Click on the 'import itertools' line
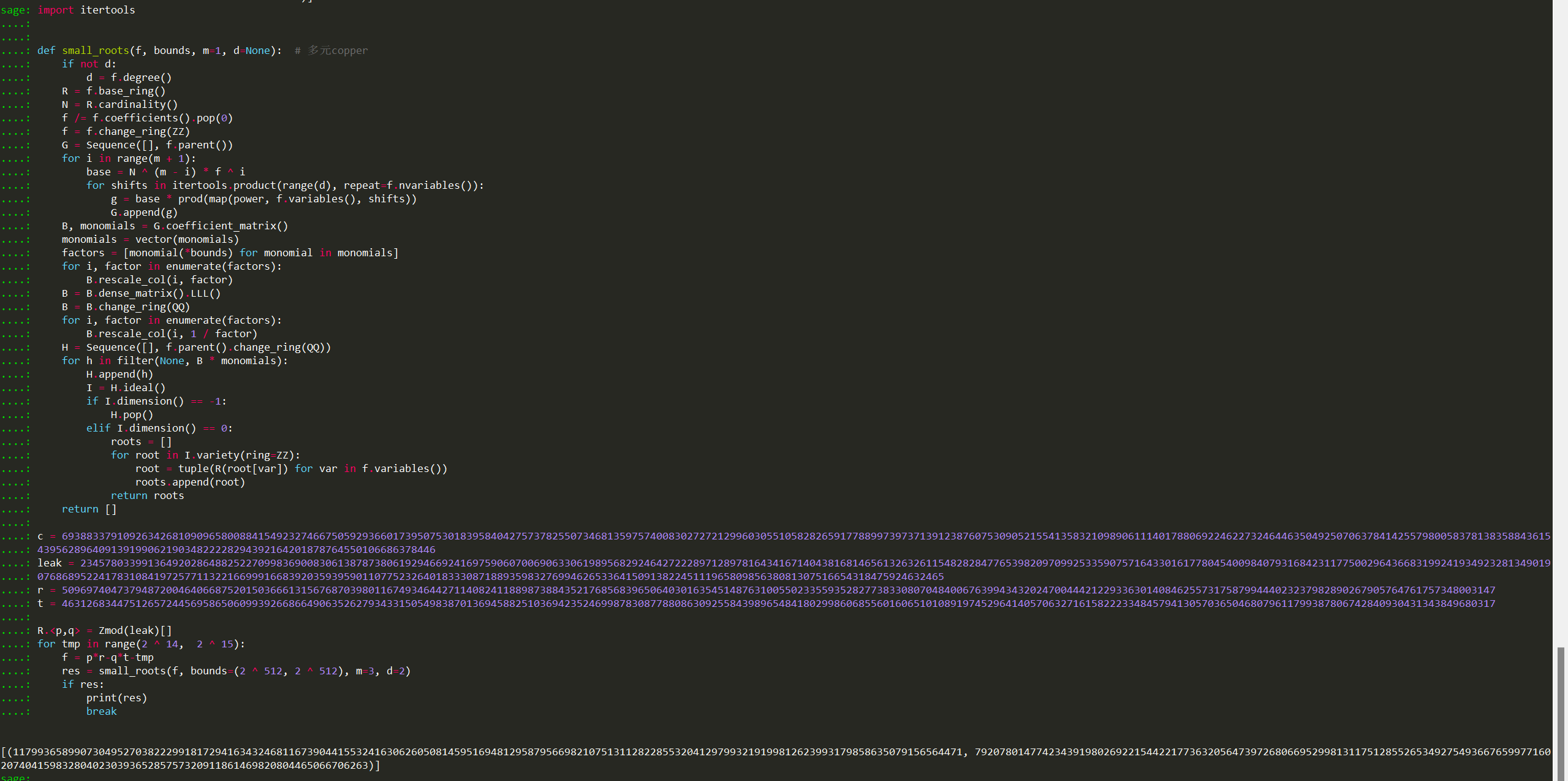The height and width of the screenshot is (781, 1568). (x=86, y=10)
